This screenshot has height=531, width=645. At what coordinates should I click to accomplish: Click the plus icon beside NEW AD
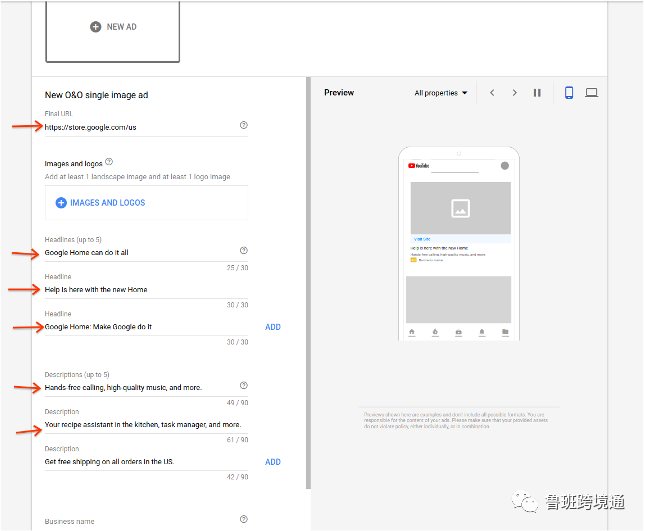95,27
